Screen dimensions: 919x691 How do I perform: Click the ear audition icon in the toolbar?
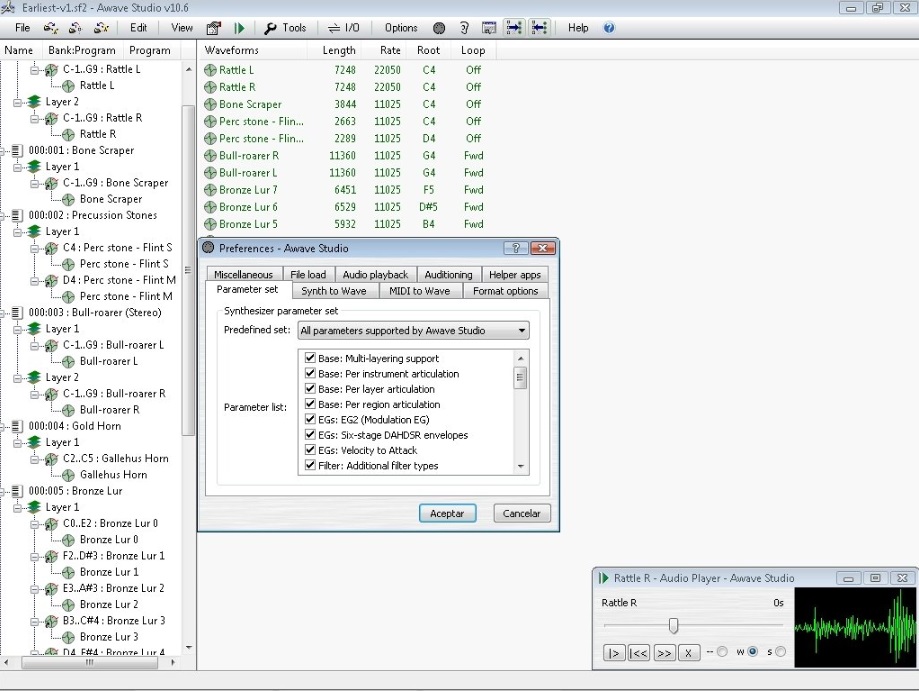(464, 28)
